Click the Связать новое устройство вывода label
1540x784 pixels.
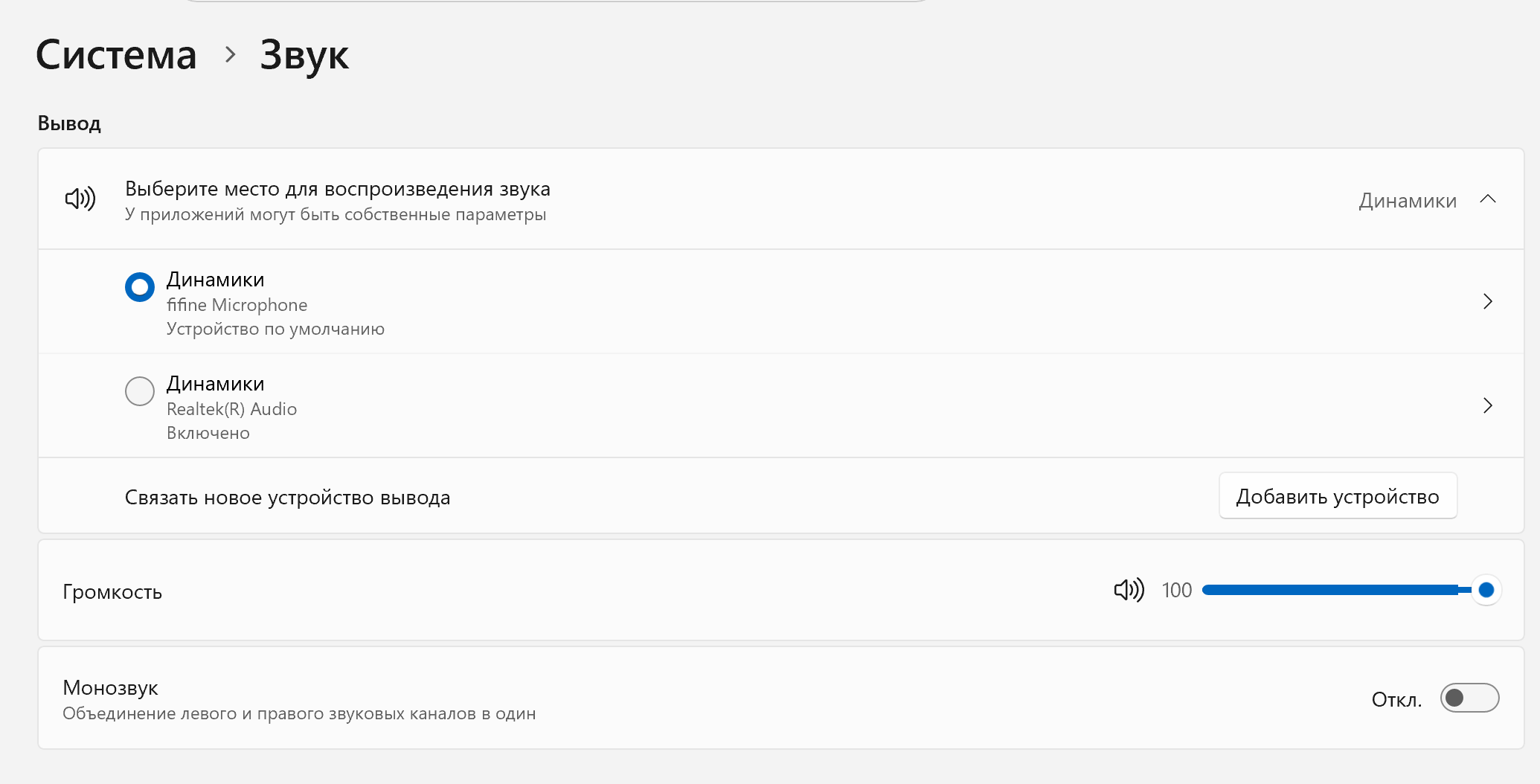(x=287, y=498)
